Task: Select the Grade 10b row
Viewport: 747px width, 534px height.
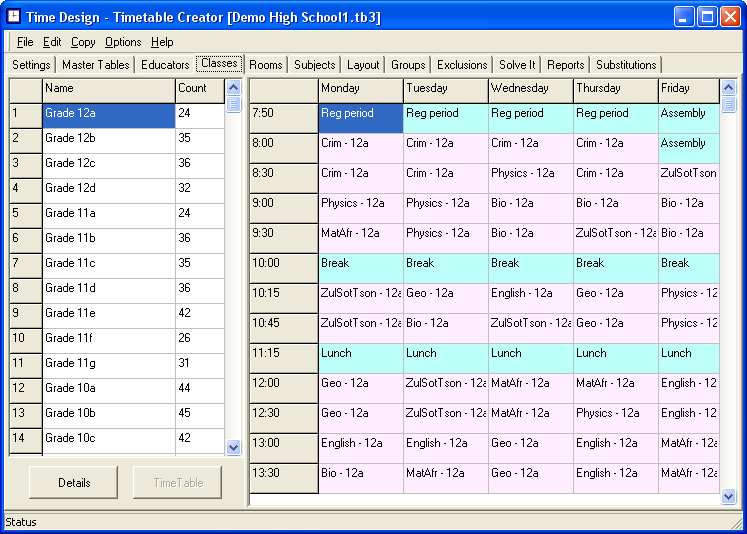Action: (109, 413)
